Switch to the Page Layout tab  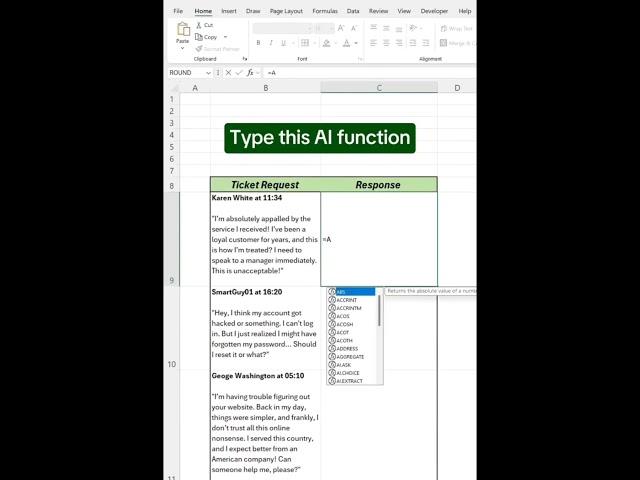pos(286,11)
